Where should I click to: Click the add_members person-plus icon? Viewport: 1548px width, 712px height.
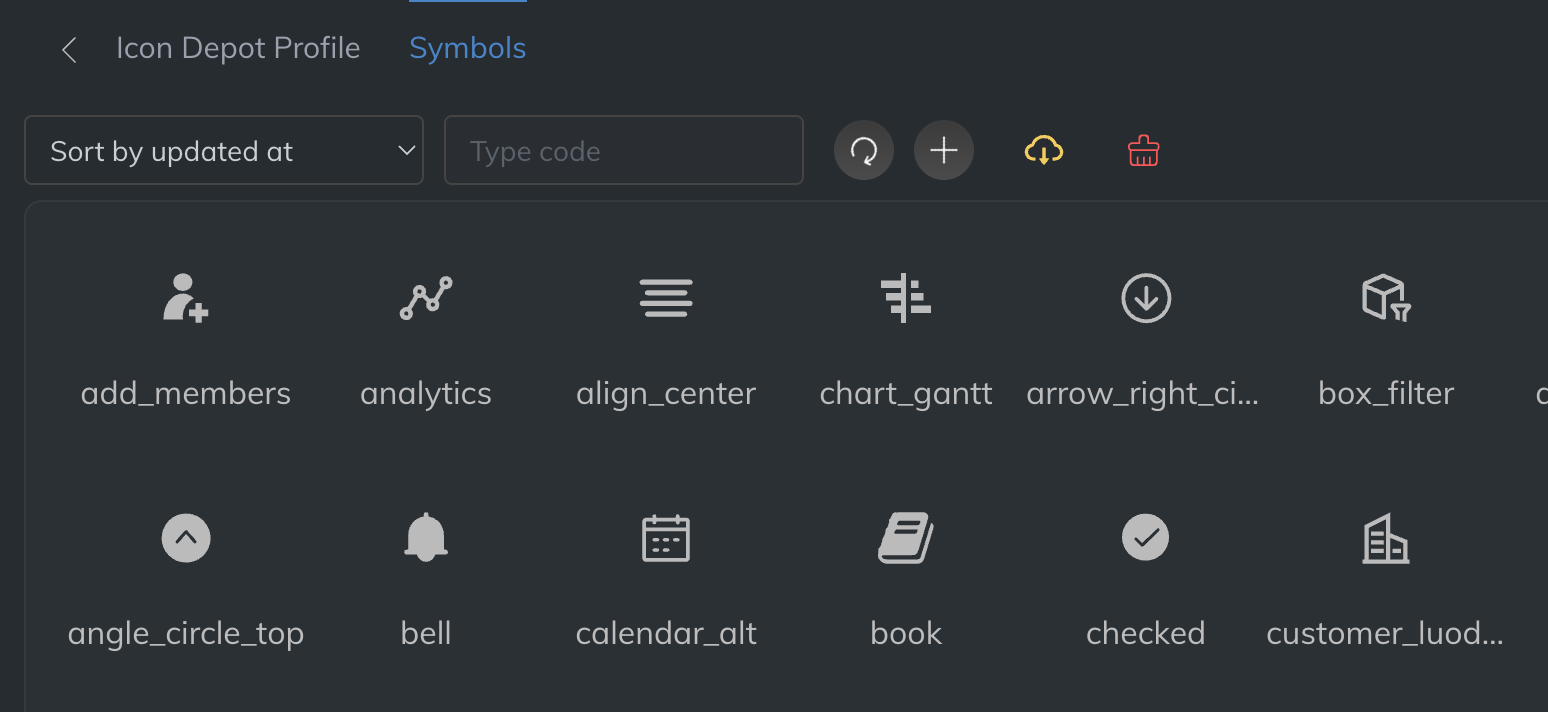click(186, 298)
